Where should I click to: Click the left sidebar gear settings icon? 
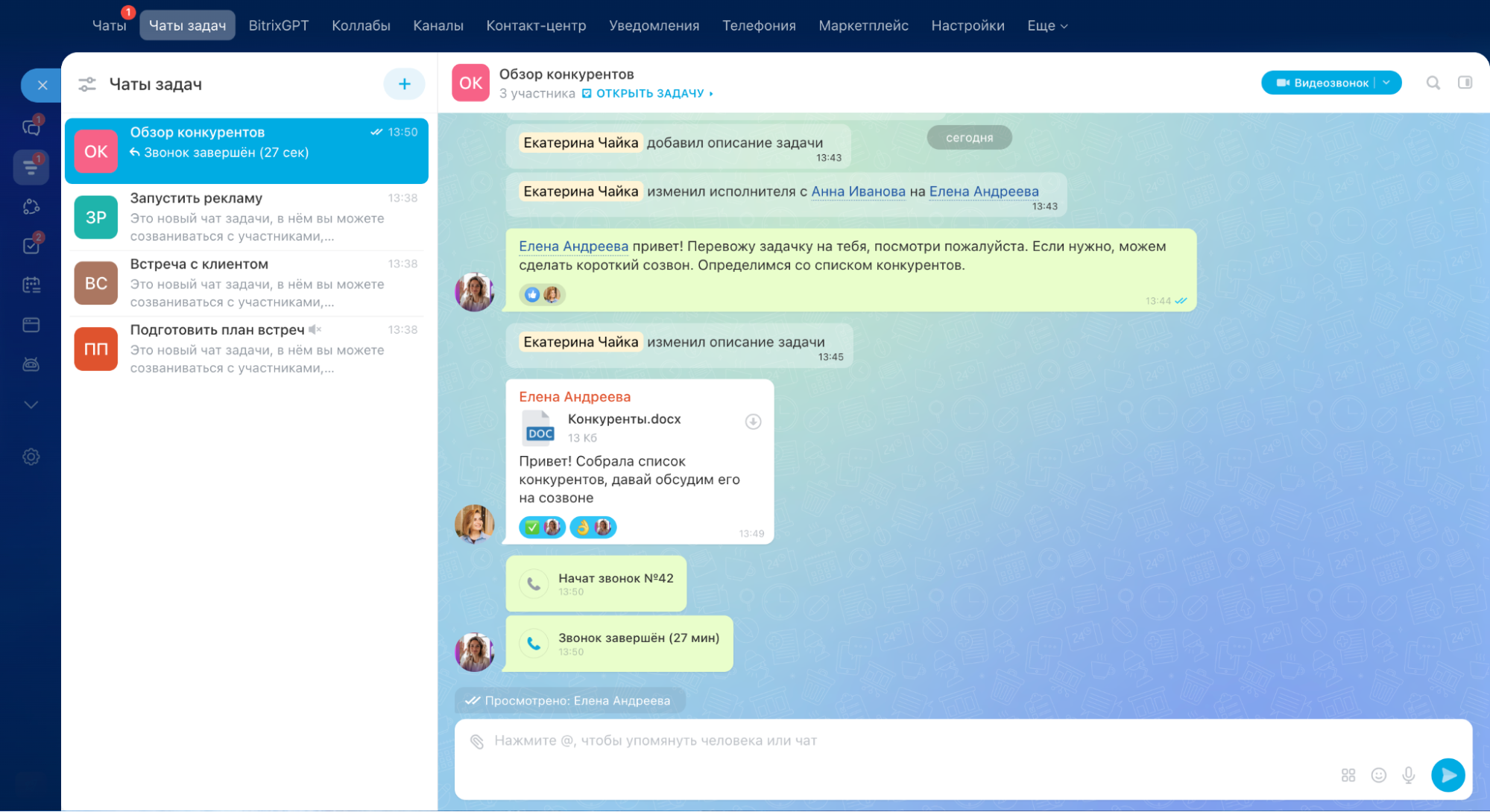point(31,457)
